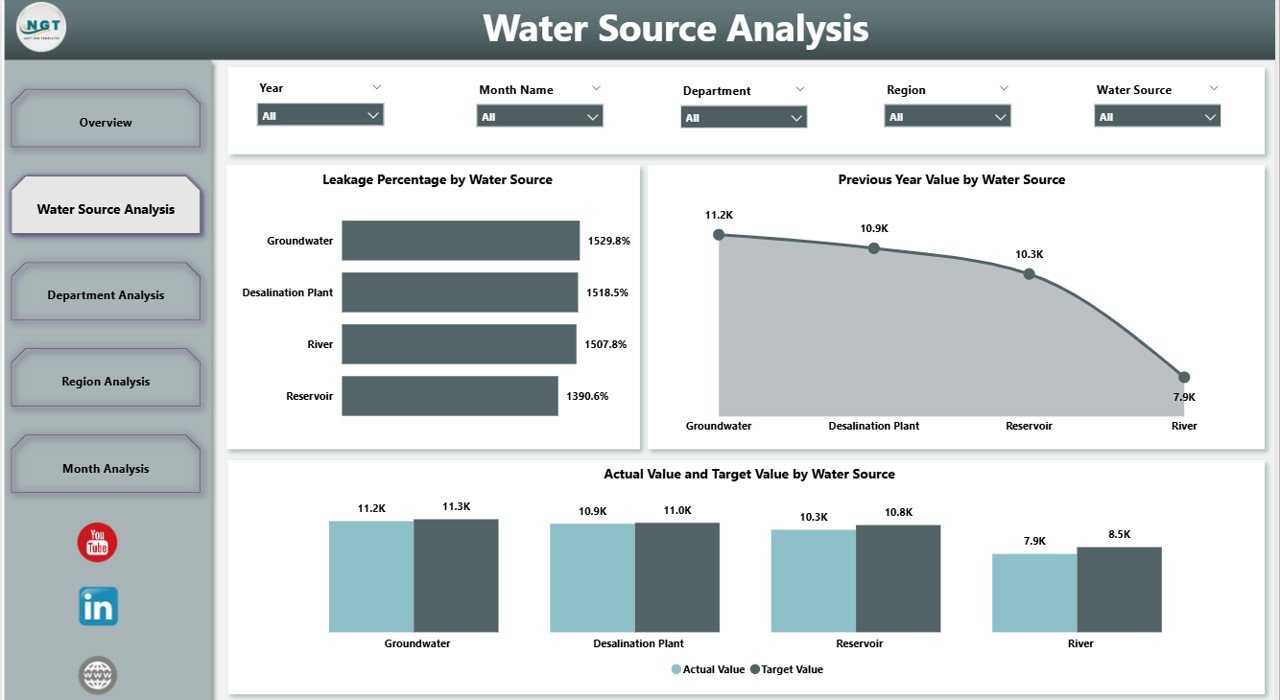
Task: Click the Water Source header chevron icon
Action: pos(1214,88)
